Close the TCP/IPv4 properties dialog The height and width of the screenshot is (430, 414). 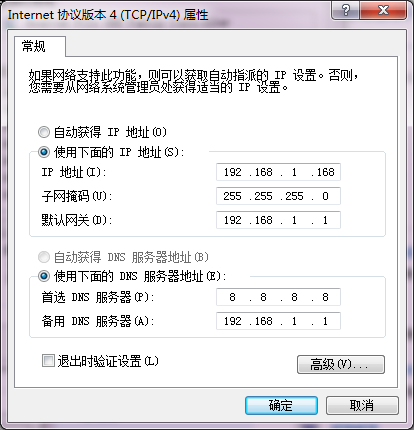(x=383, y=10)
